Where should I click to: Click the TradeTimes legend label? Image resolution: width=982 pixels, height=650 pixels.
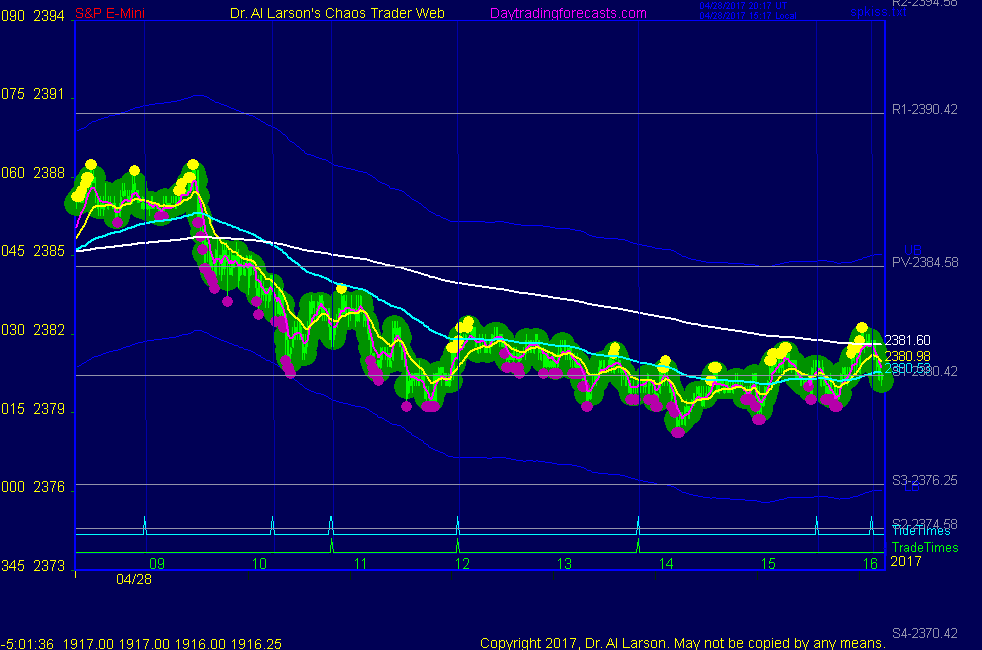coord(925,547)
